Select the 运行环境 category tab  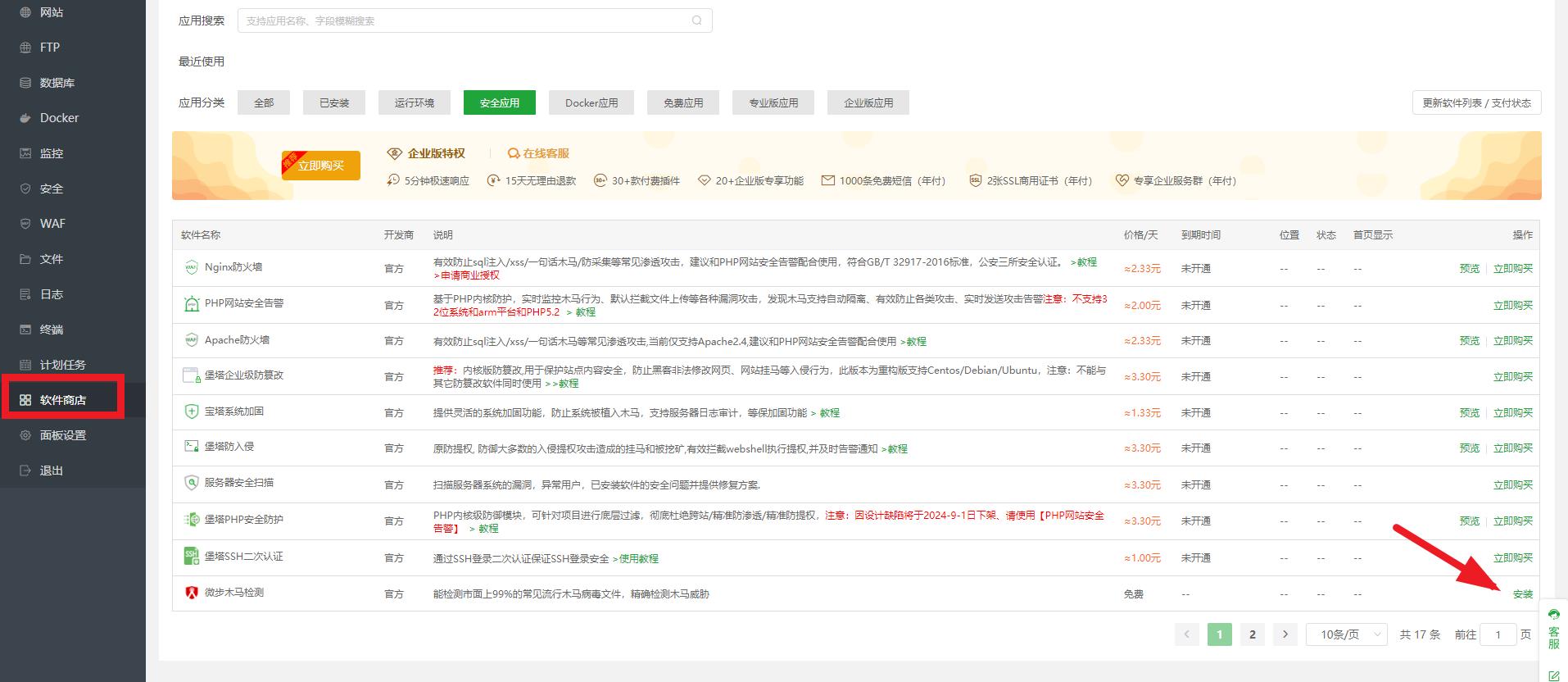point(415,102)
